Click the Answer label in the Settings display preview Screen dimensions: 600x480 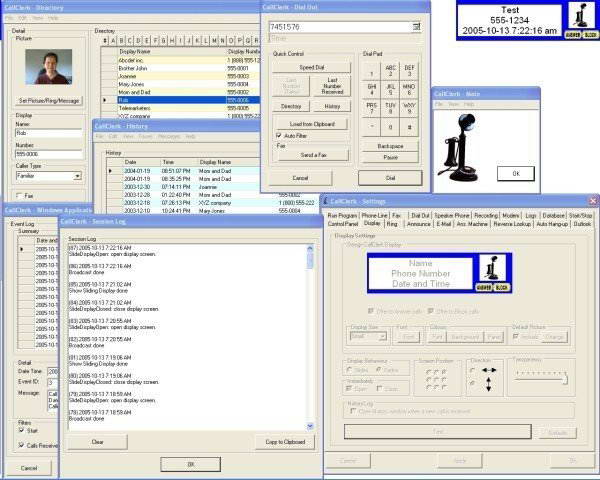pyautogui.click(x=484, y=287)
